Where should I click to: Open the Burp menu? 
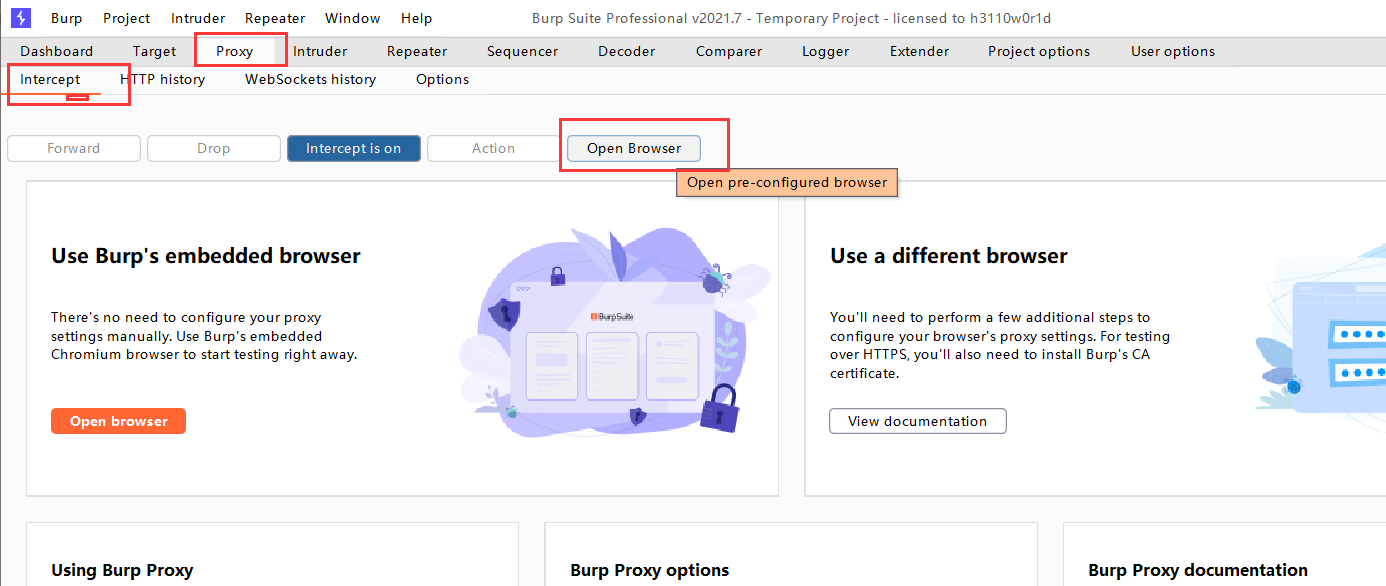67,18
